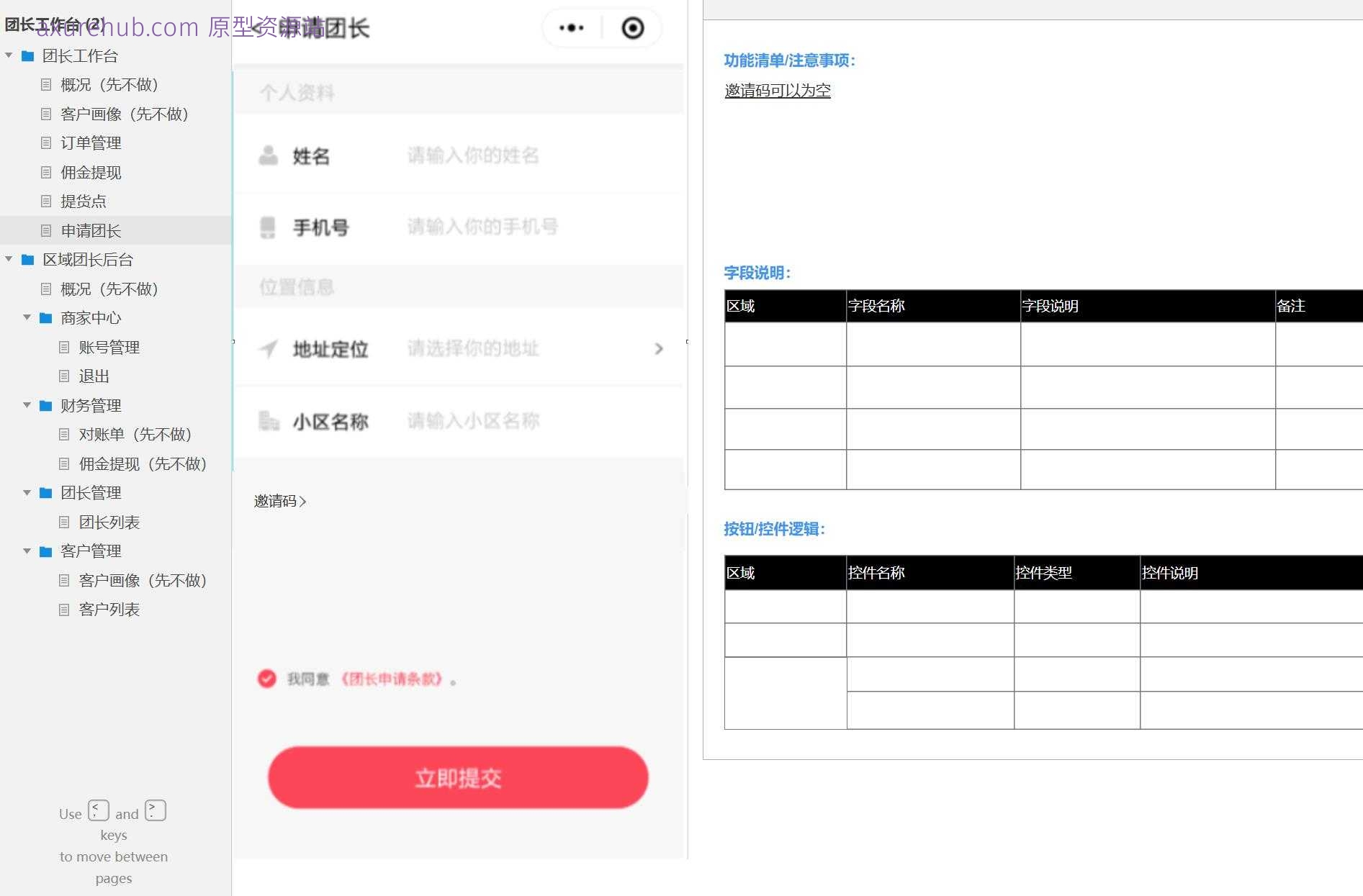The image size is (1363, 896).
Task: Open the mini-program more options (•••) icon
Action: (x=570, y=27)
